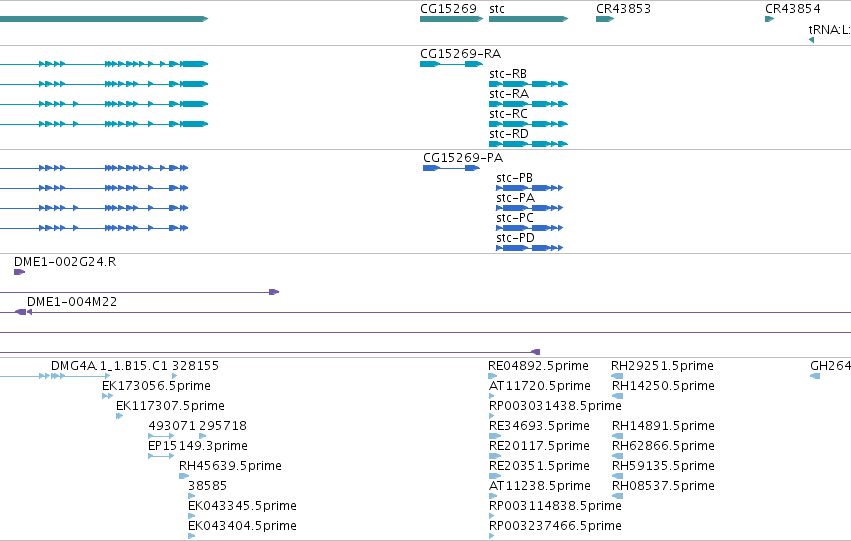Select the stc-PB coding sequence

[x=529, y=188]
